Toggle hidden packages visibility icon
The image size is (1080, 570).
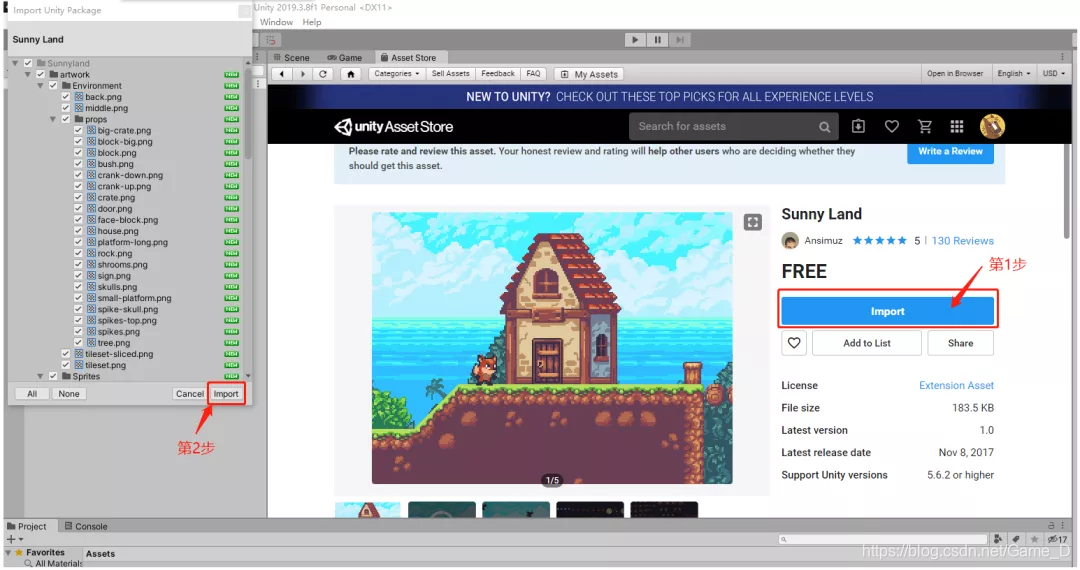click(1057, 539)
